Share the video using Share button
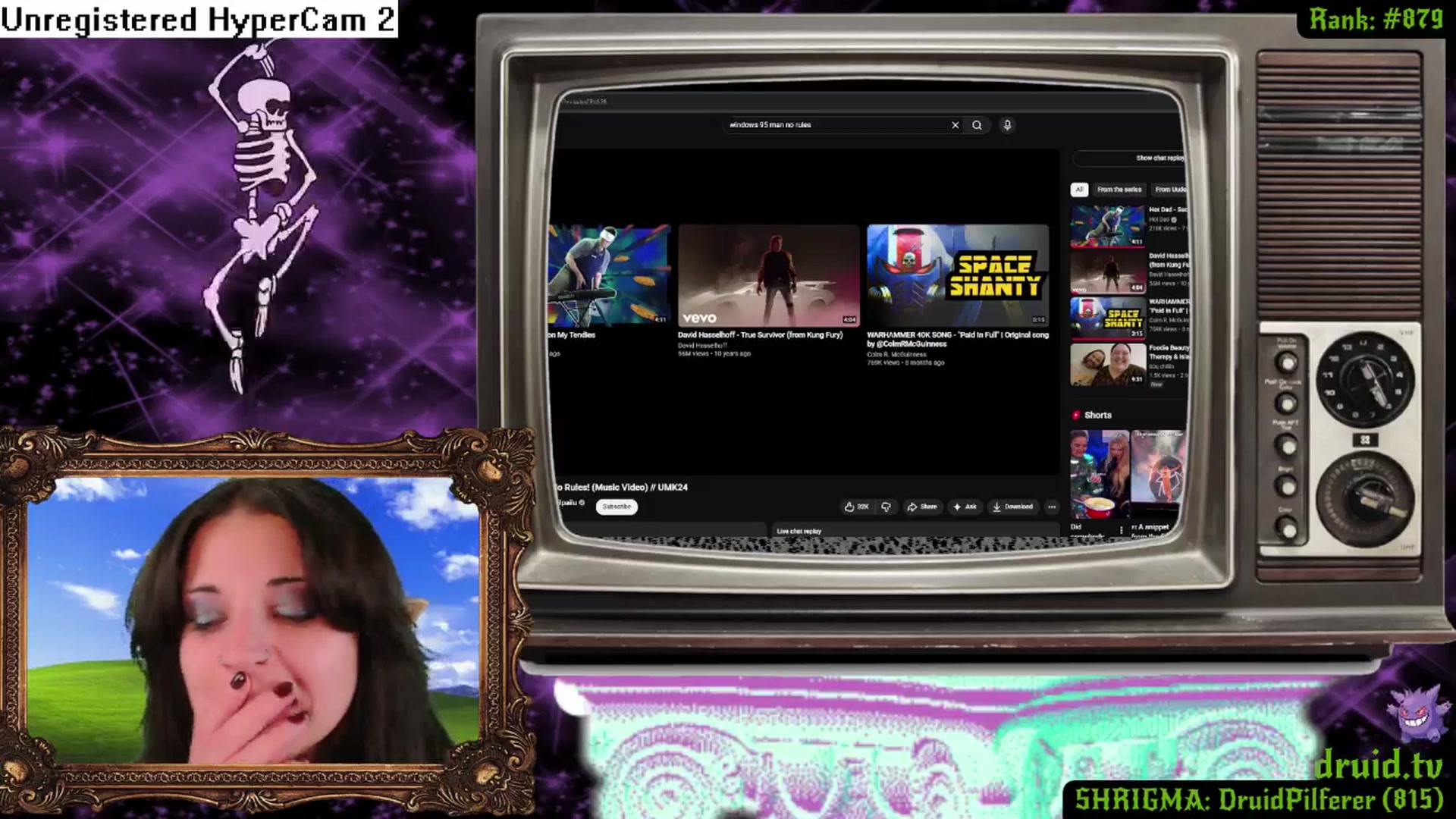Screen dimensions: 1456x819 coord(922,507)
